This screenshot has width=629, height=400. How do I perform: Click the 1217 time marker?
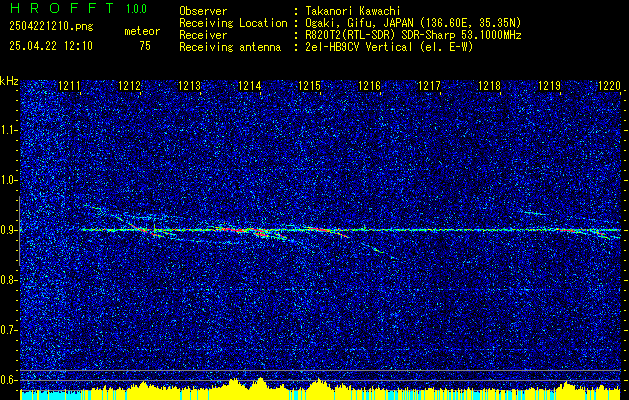430,86
